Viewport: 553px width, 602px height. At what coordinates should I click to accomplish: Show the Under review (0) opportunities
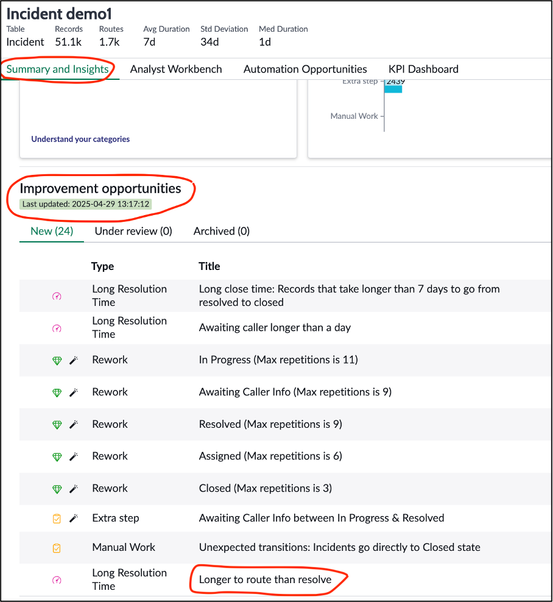(x=133, y=231)
